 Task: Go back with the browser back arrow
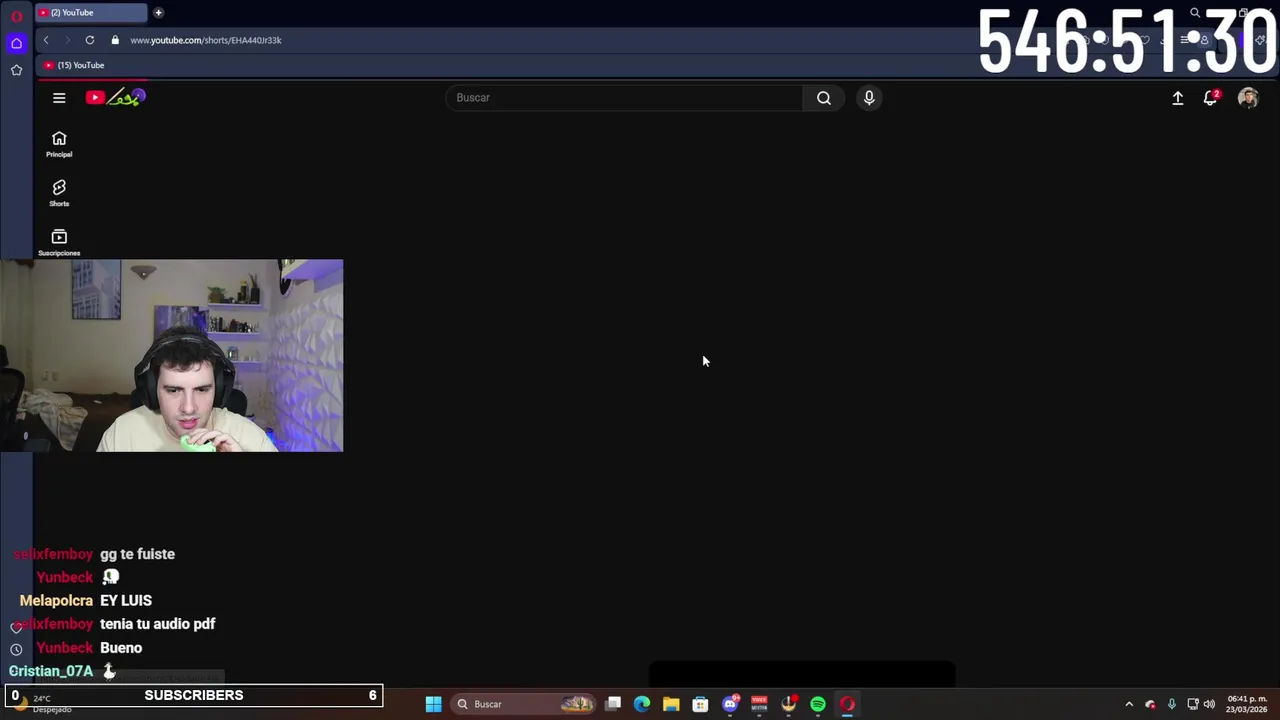tap(46, 40)
